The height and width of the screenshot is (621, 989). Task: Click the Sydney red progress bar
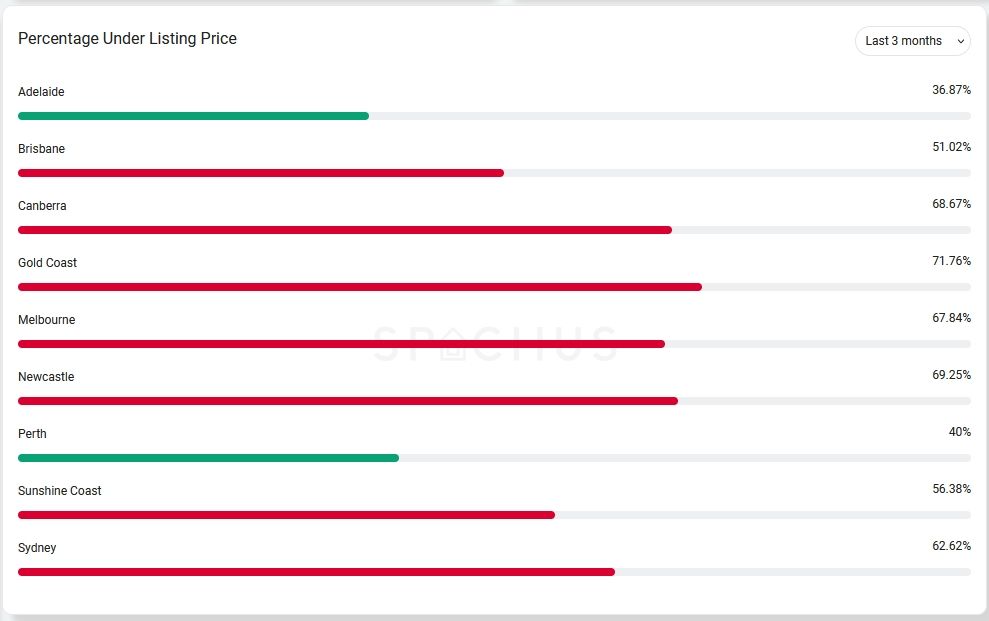(x=316, y=572)
